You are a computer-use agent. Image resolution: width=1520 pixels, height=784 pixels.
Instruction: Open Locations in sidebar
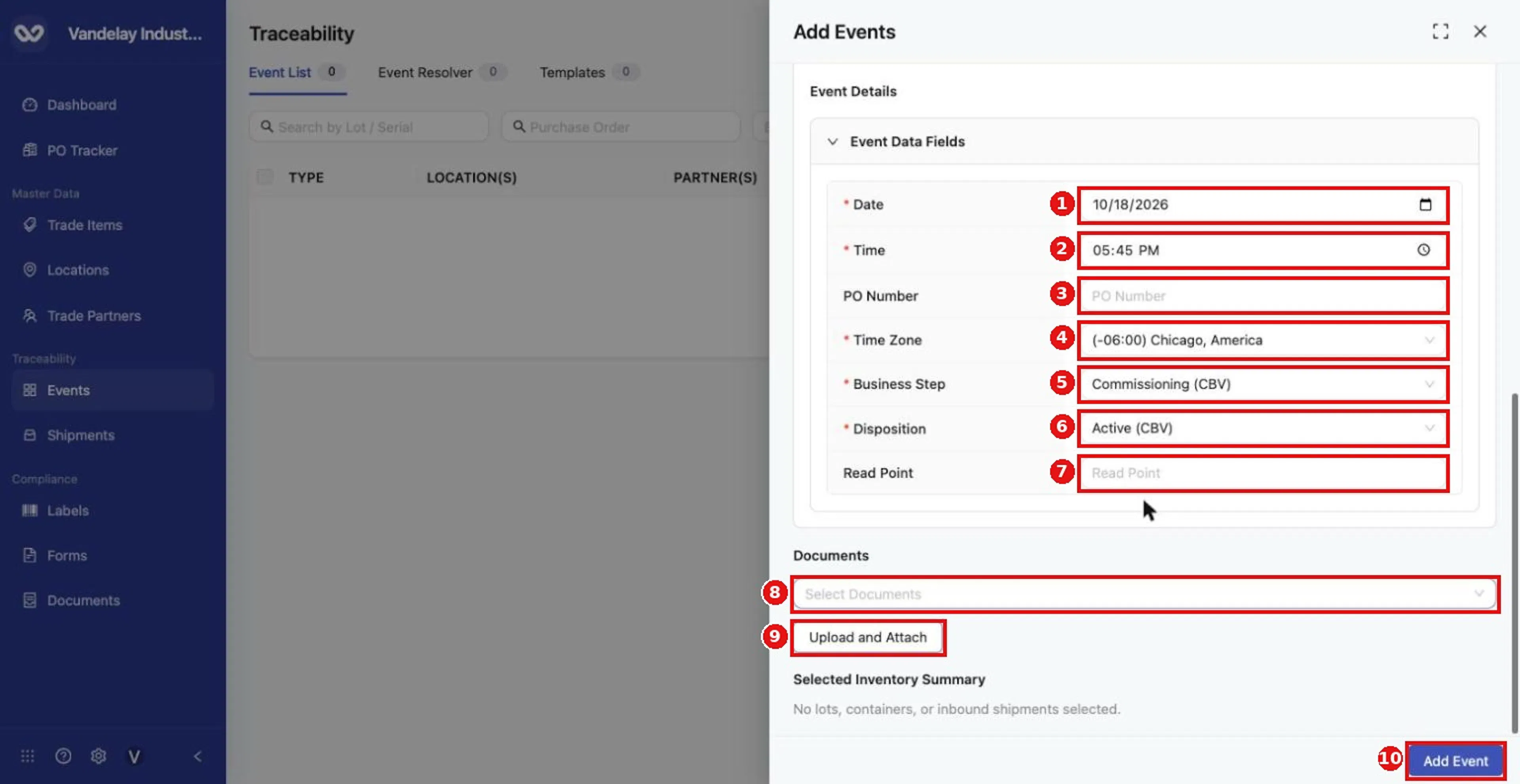point(112,270)
